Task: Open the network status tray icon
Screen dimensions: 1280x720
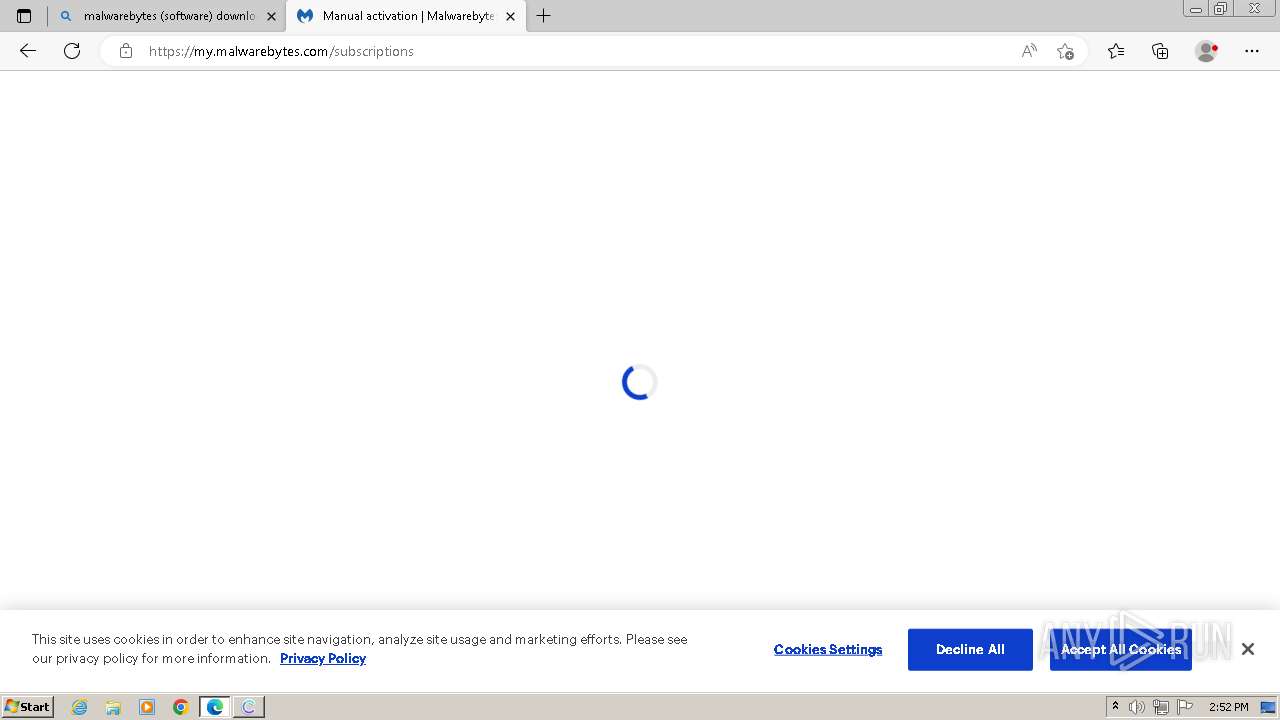Action: point(1161,707)
